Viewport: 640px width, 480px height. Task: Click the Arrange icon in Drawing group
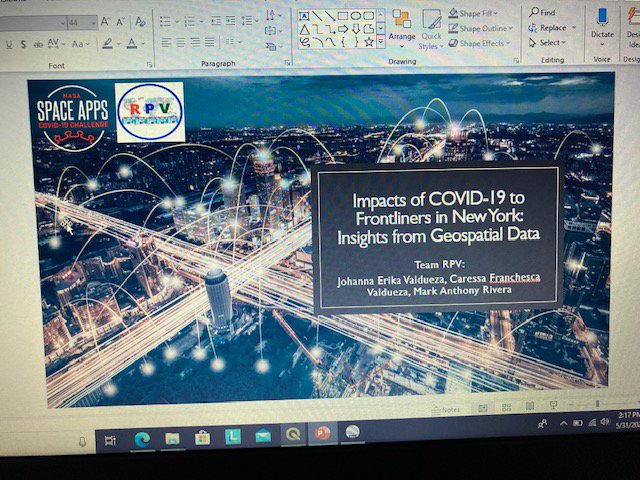402,26
